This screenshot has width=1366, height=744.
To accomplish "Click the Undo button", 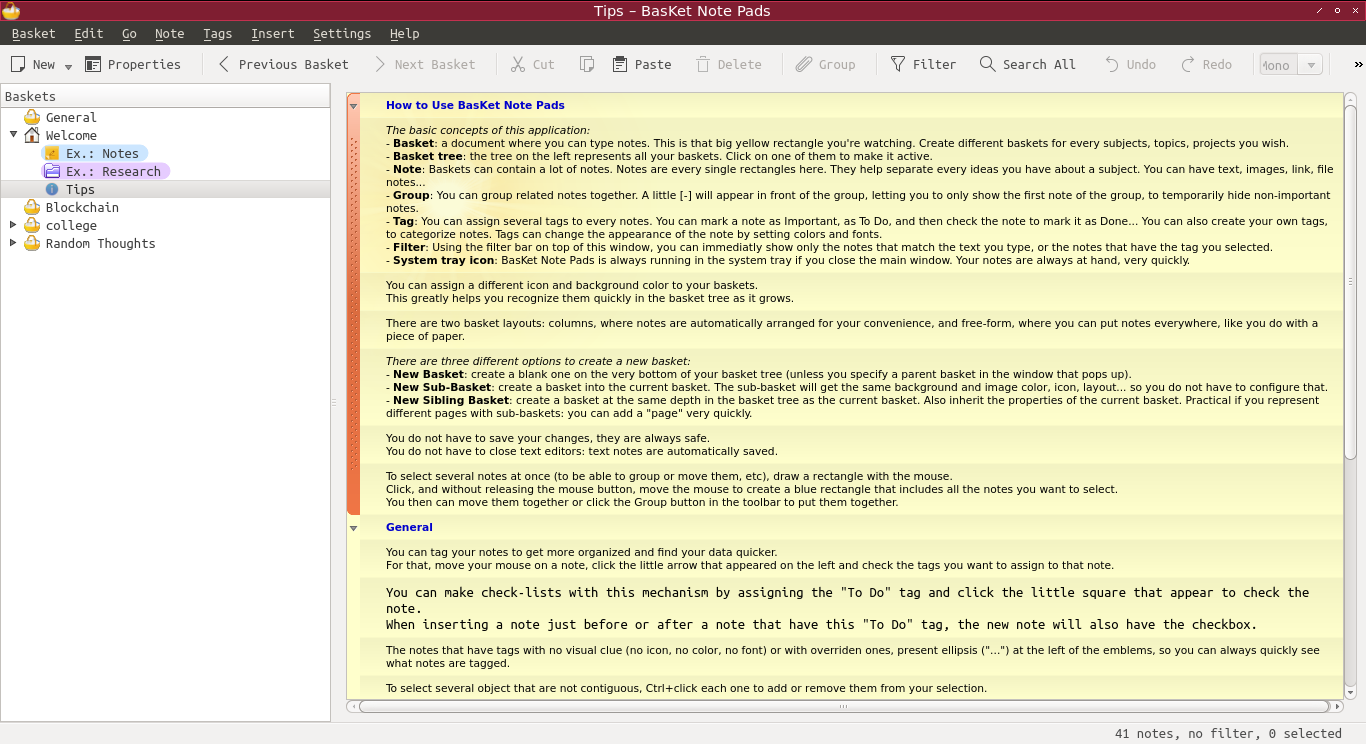I will point(1130,64).
